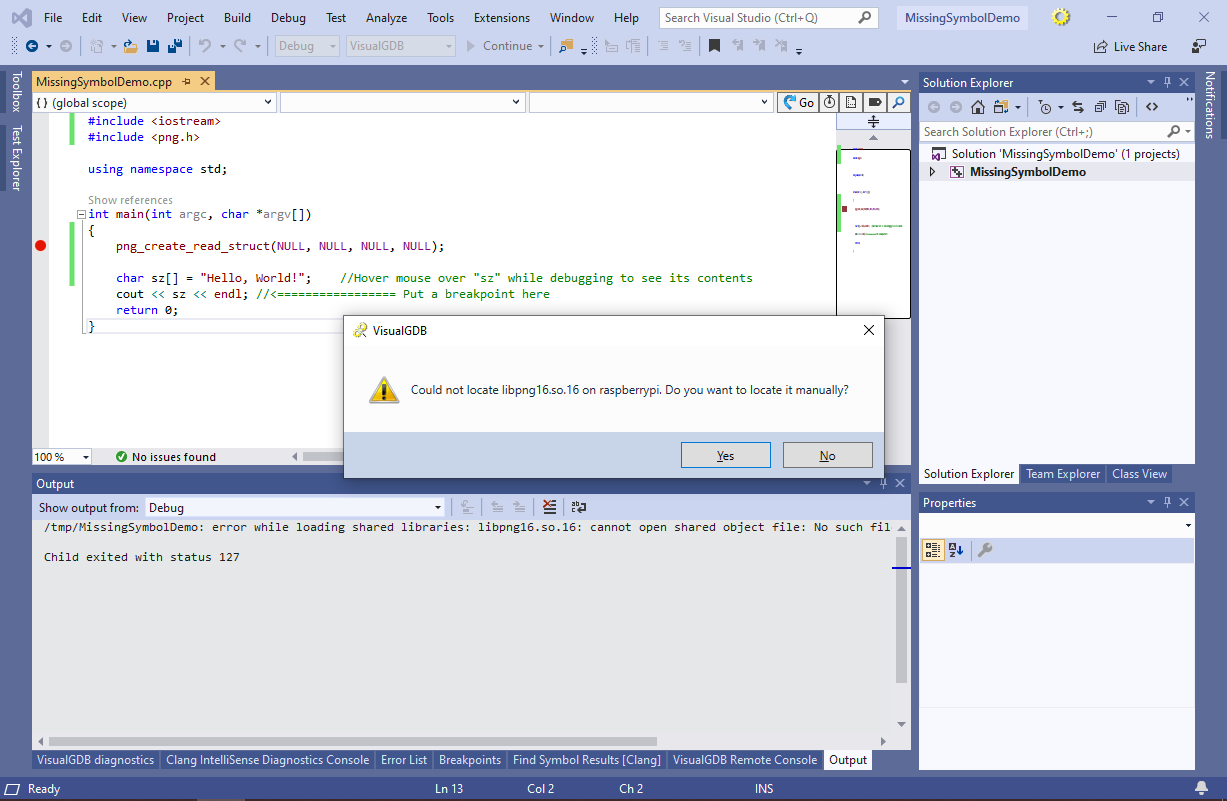Open the Test Explorer side panel
Screen dimensions: 1227x801
tap(16, 157)
